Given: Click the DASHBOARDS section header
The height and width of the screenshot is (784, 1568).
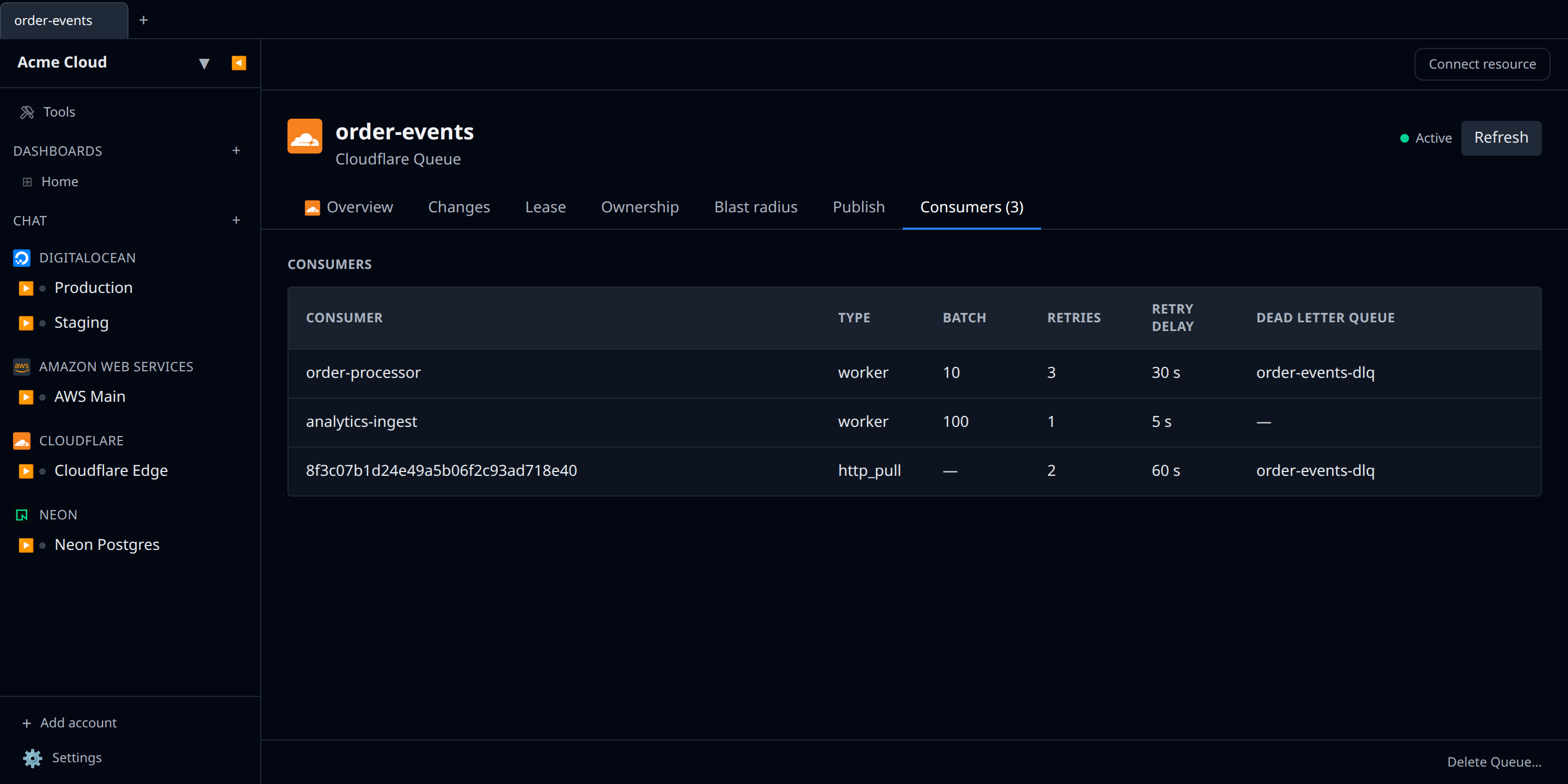Looking at the screenshot, I should tap(58, 151).
